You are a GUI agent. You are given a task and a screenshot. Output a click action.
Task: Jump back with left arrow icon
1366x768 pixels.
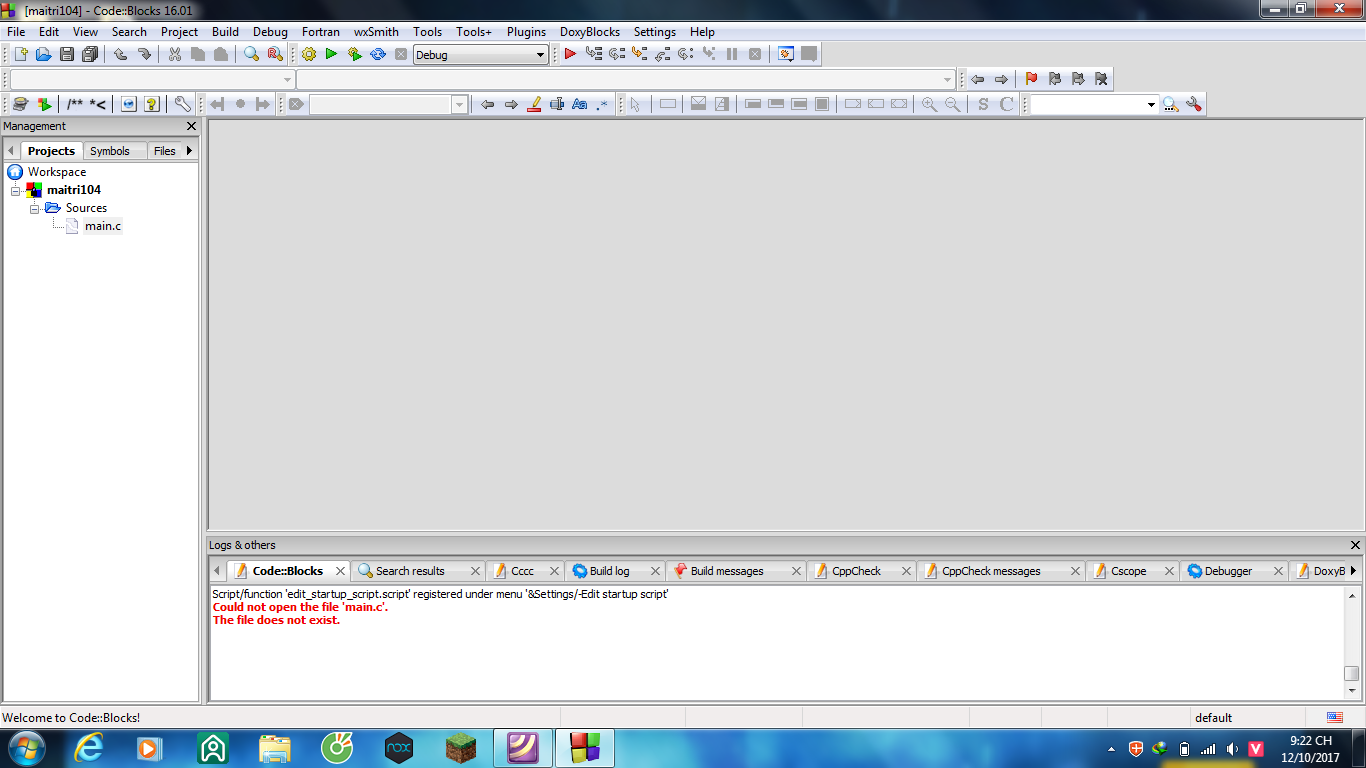[977, 79]
